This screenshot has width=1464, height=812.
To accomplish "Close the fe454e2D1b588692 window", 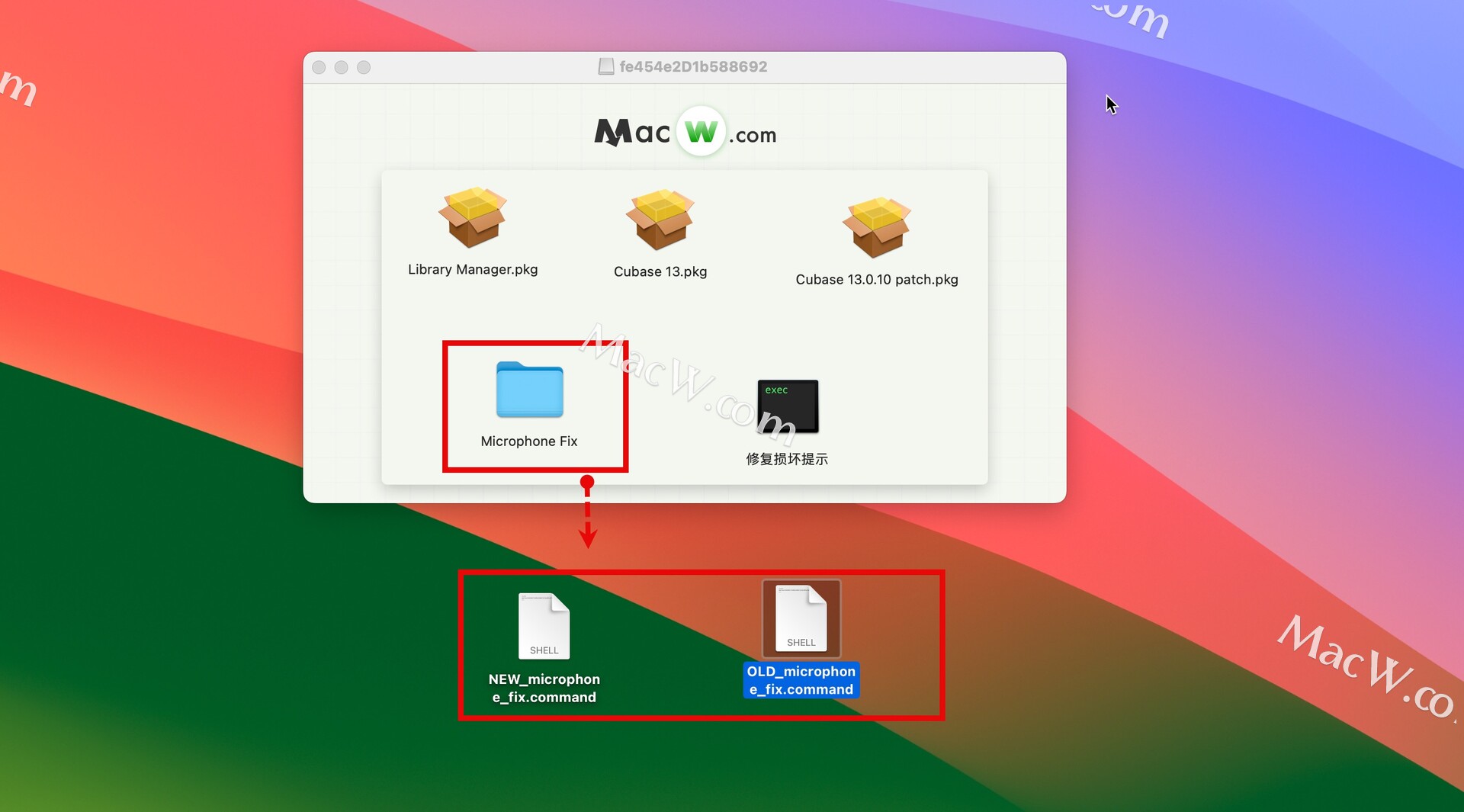I will 319,68.
